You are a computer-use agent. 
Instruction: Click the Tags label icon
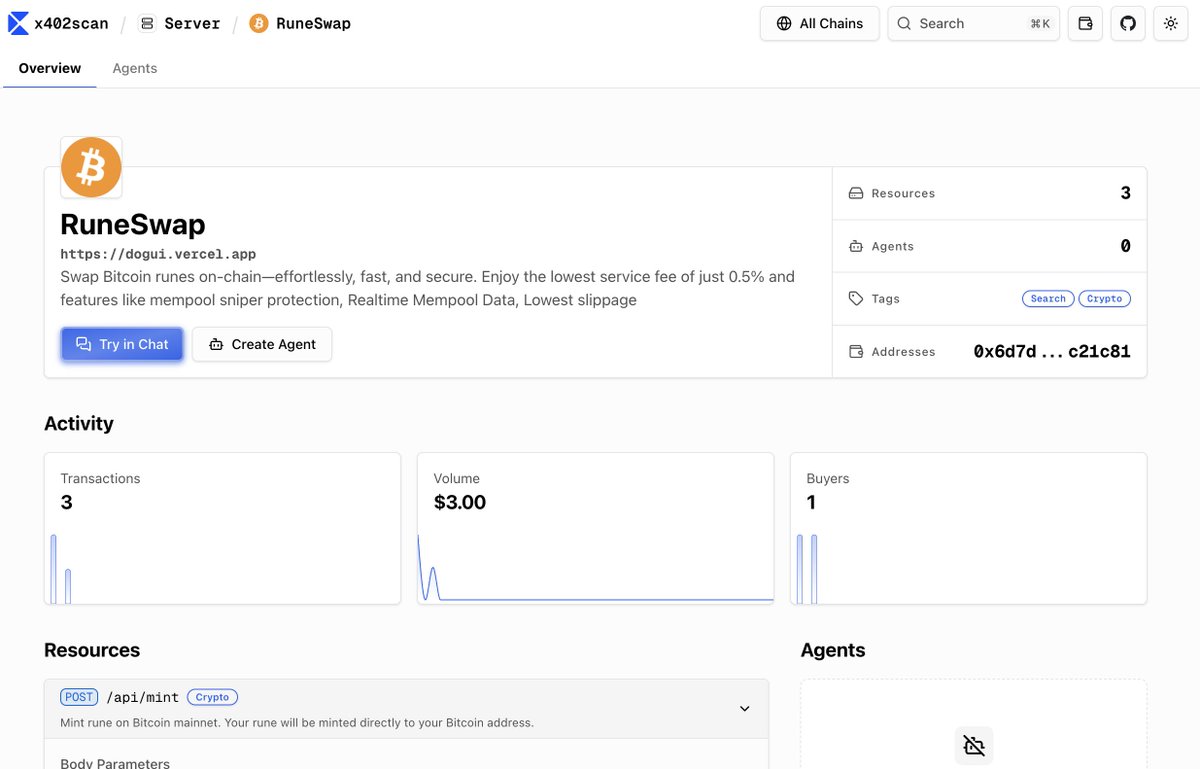tap(856, 298)
